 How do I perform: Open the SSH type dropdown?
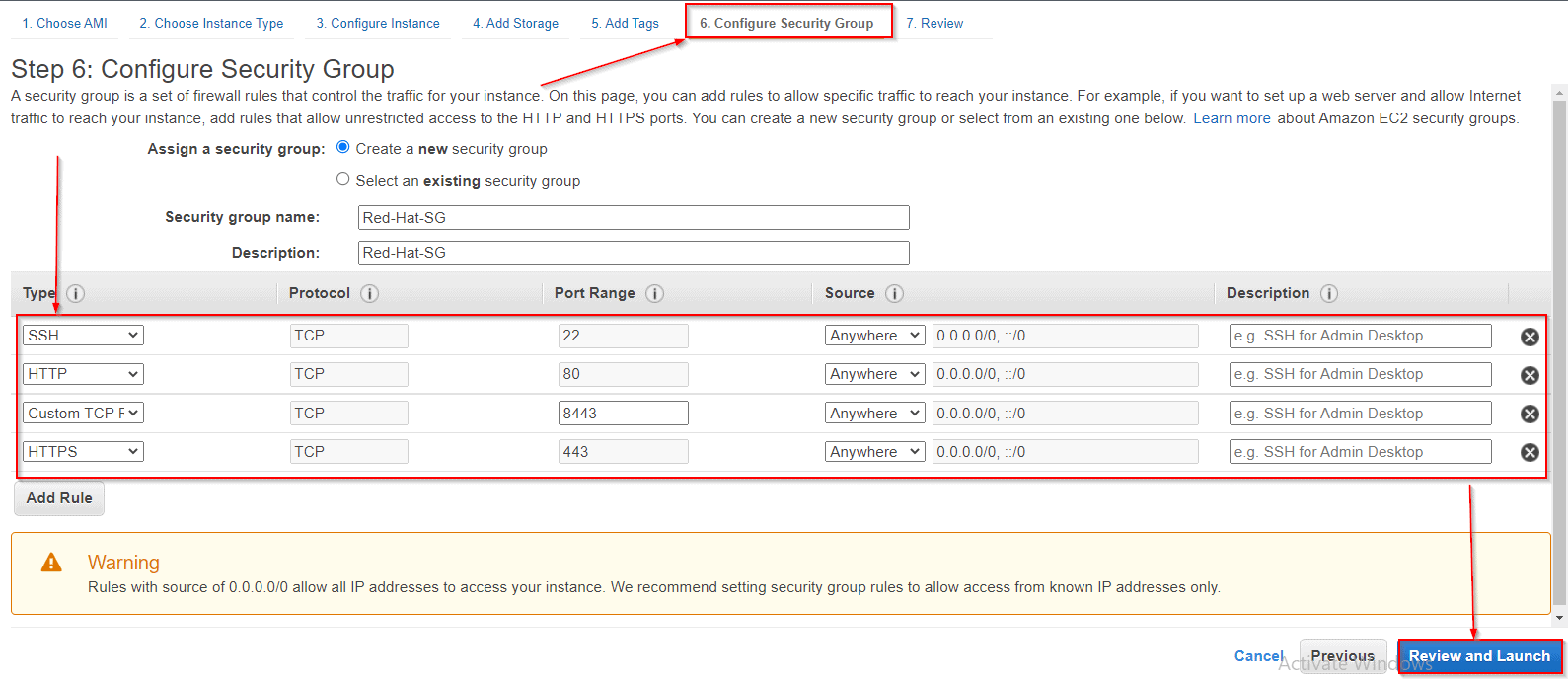pos(83,336)
